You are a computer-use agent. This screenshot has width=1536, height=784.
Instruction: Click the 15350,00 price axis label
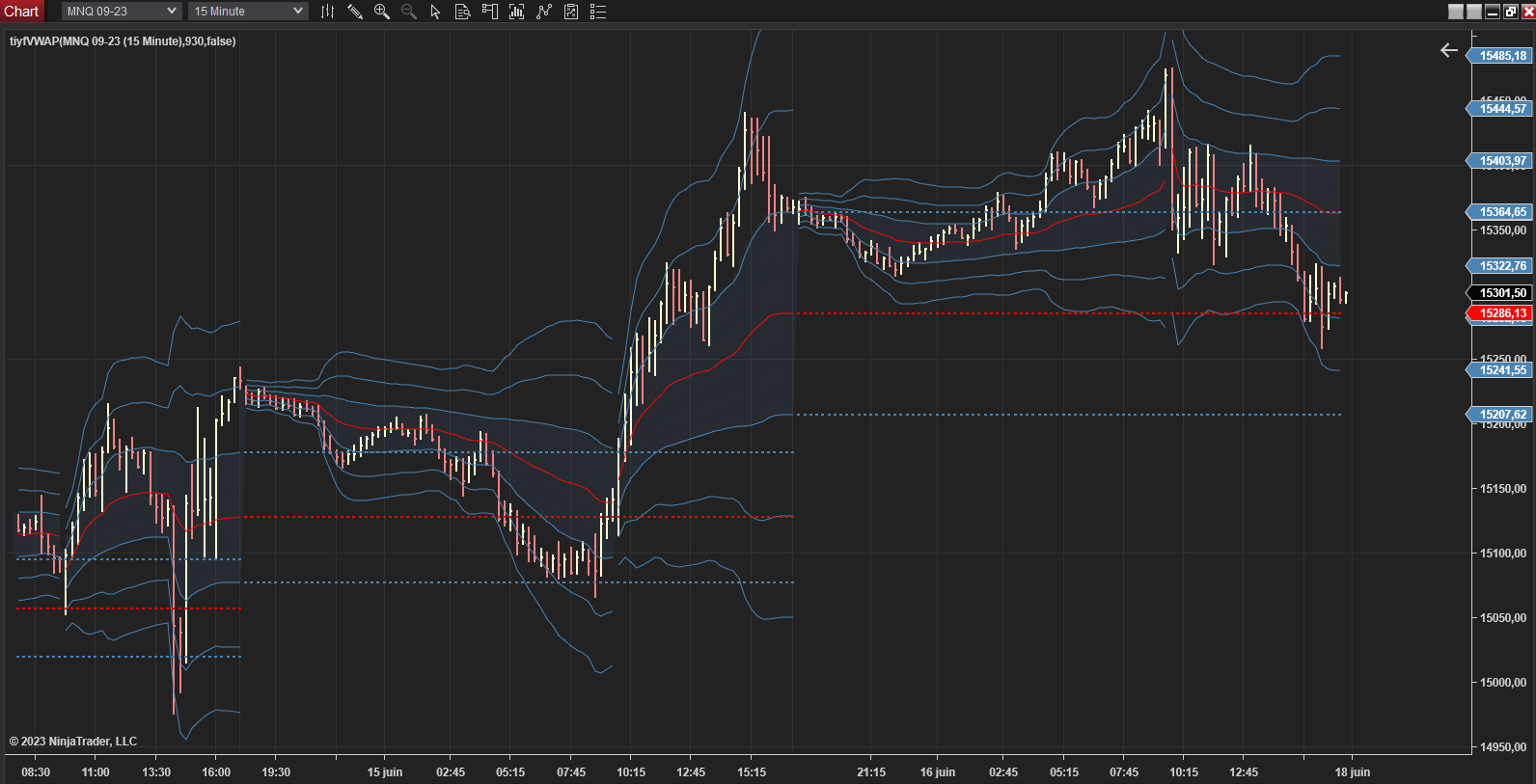pyautogui.click(x=1503, y=230)
